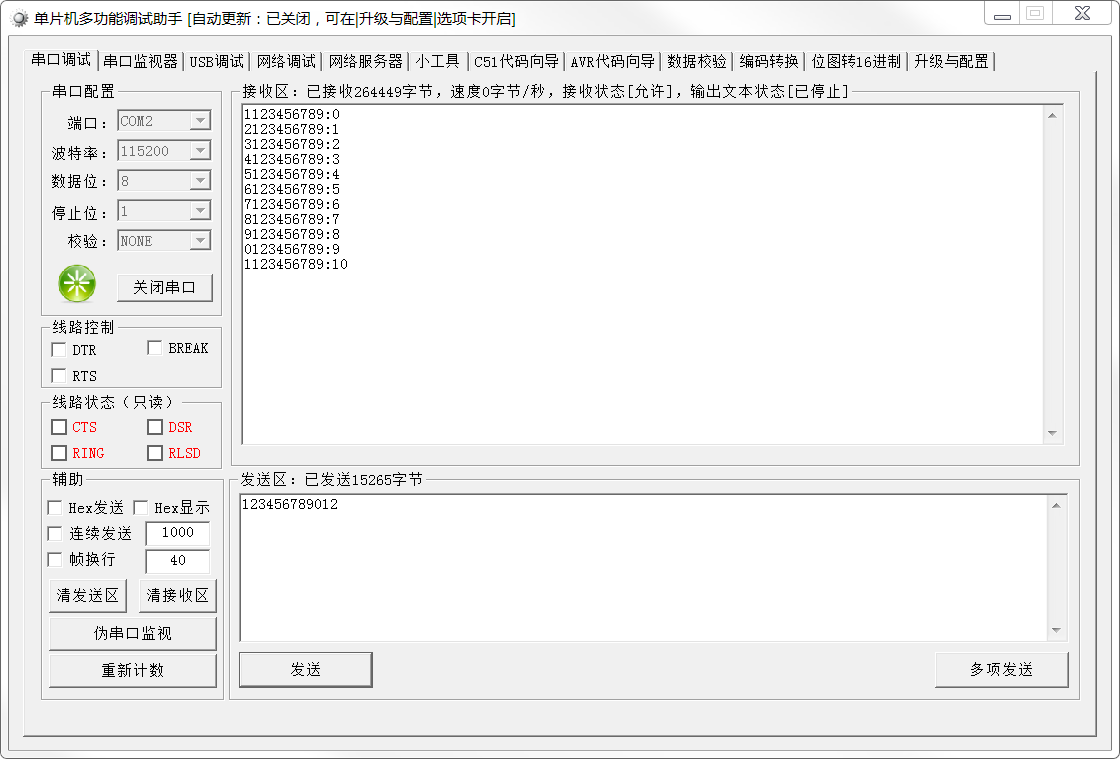Screen dimensions: 1120x759
Task: Enable Hex显示 checkbox
Action: click(x=140, y=508)
